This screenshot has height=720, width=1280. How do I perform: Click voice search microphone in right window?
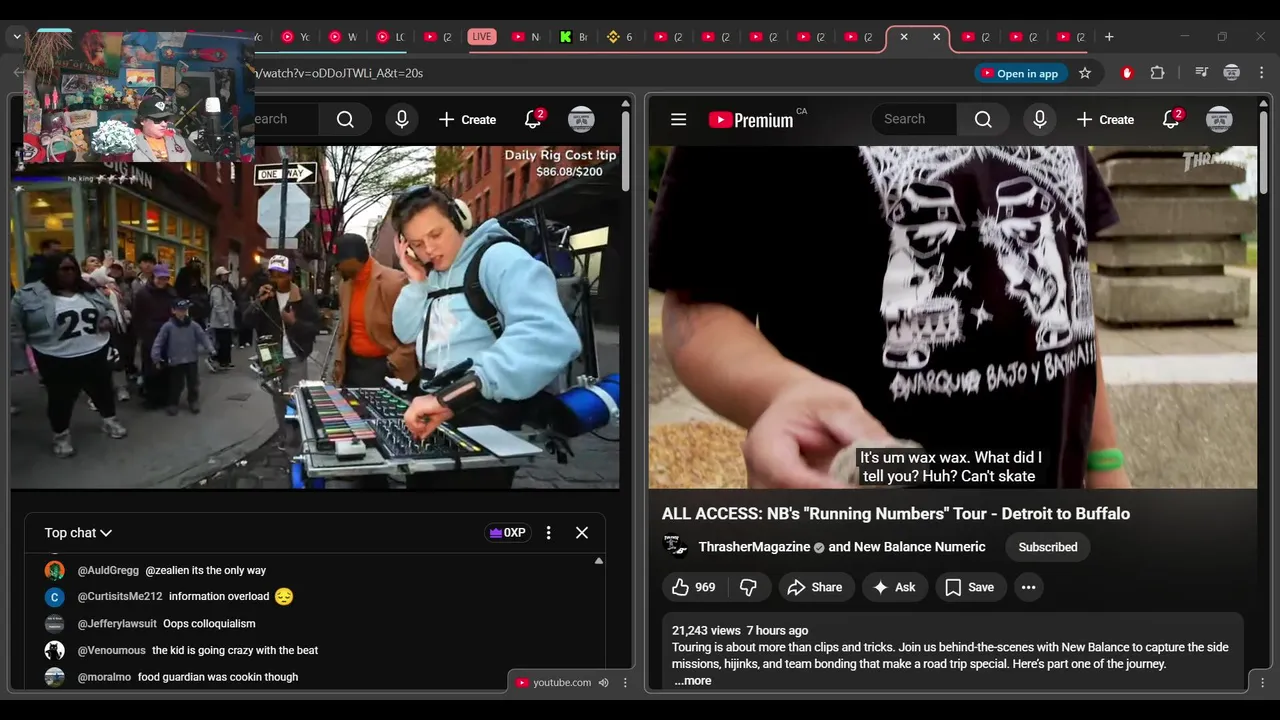(1040, 120)
